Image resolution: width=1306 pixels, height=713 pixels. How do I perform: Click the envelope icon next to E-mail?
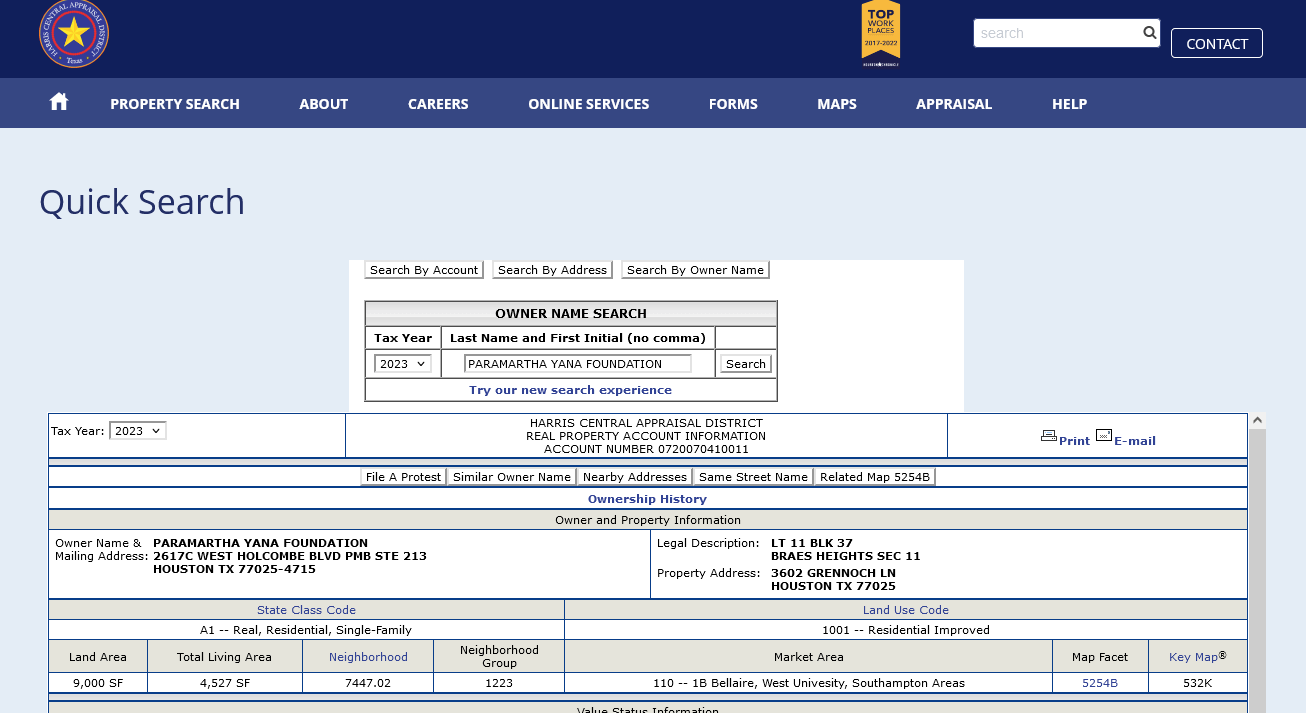(1104, 435)
